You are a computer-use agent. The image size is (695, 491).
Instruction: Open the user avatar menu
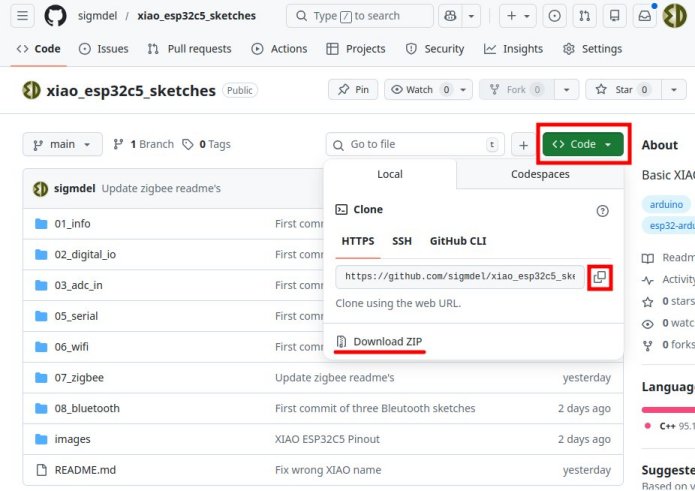click(x=674, y=16)
